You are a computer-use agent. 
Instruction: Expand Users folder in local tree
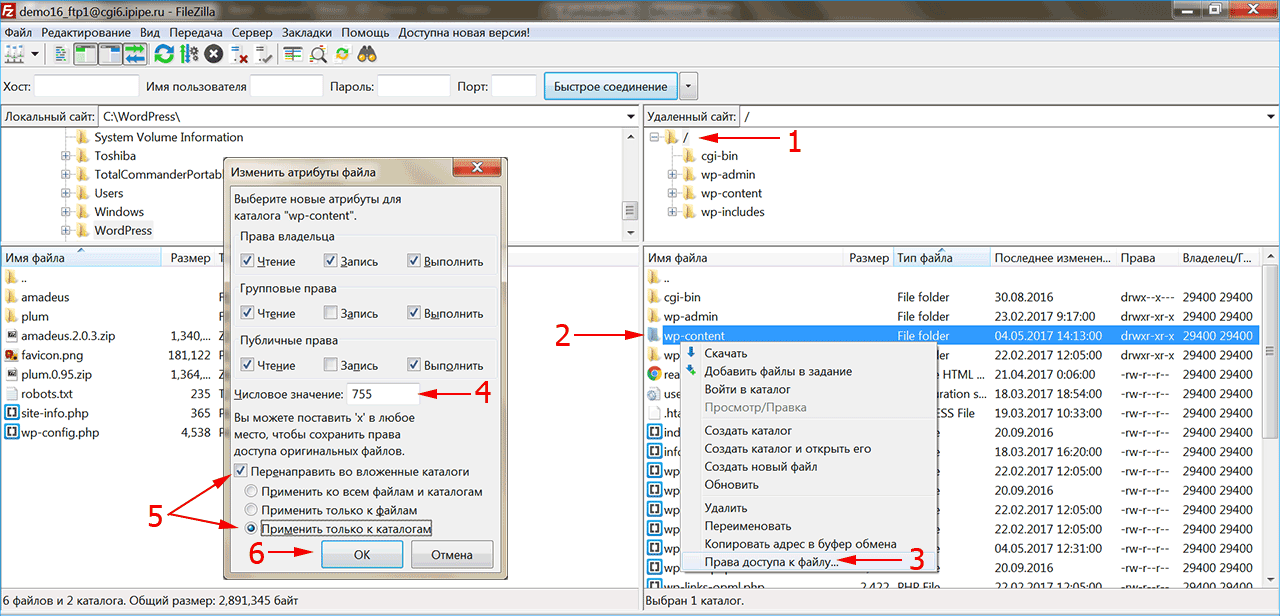pos(66,193)
